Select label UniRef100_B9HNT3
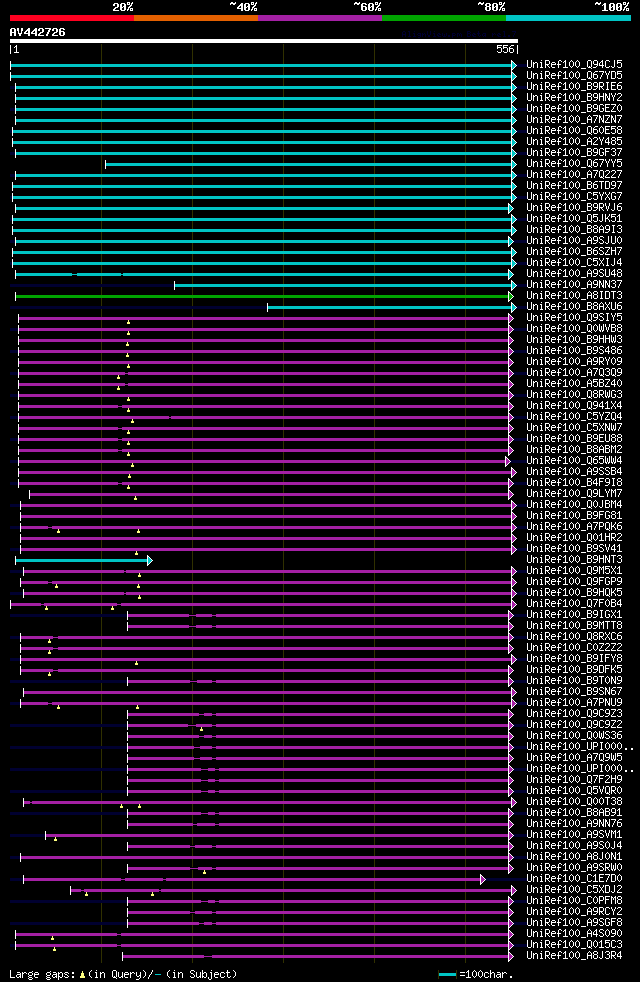 [x=574, y=560]
